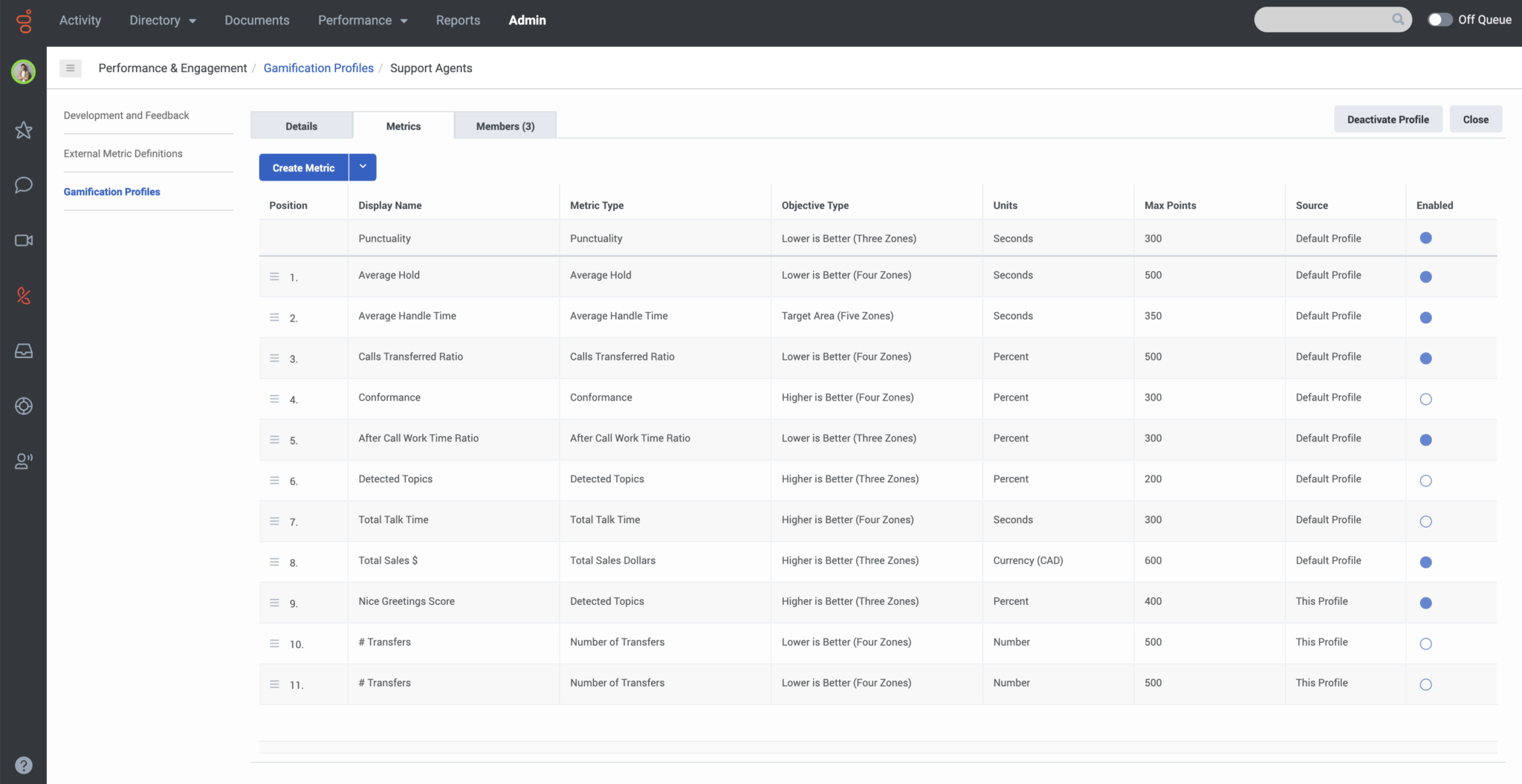The height and width of the screenshot is (784, 1522).
Task: Open the chat panel icon
Action: coord(23,185)
